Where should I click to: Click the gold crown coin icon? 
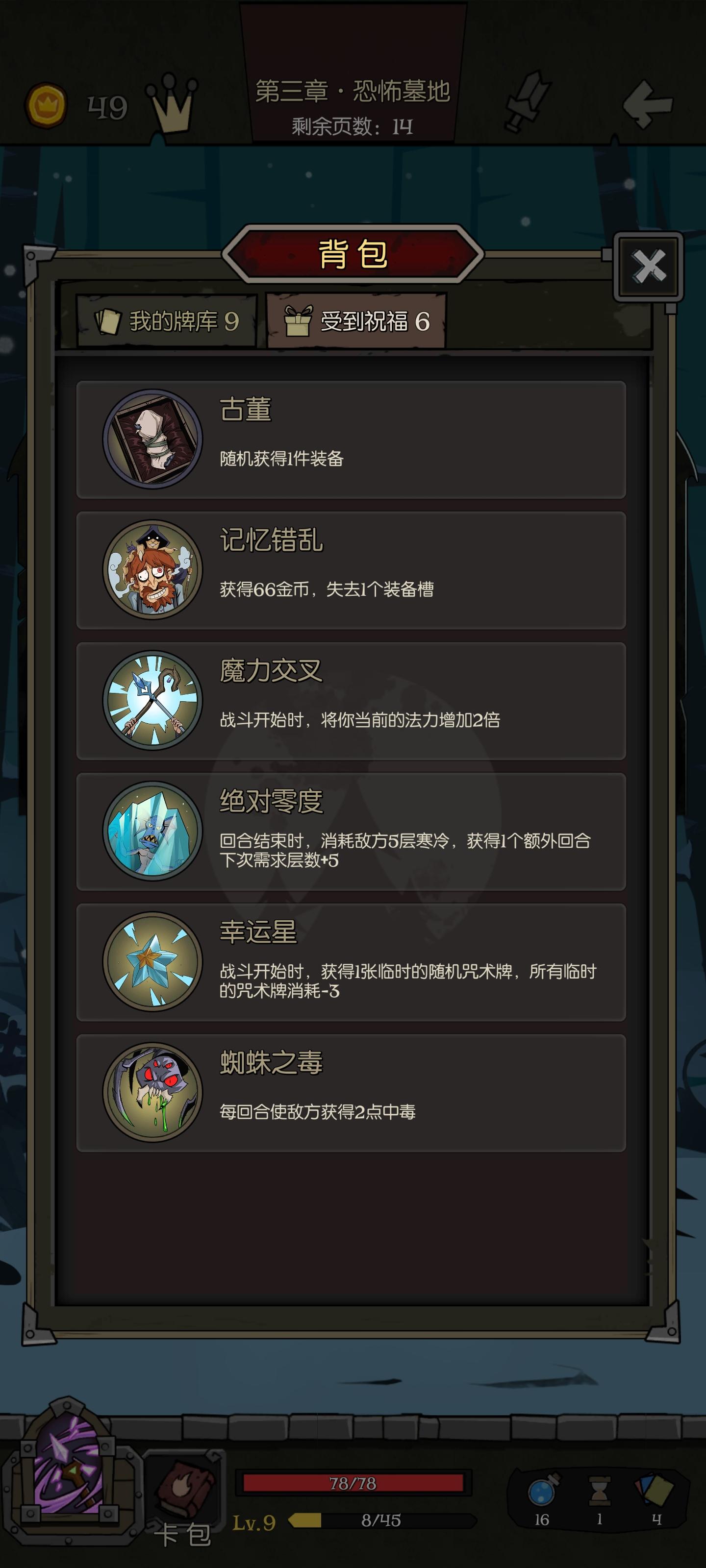click(x=46, y=105)
